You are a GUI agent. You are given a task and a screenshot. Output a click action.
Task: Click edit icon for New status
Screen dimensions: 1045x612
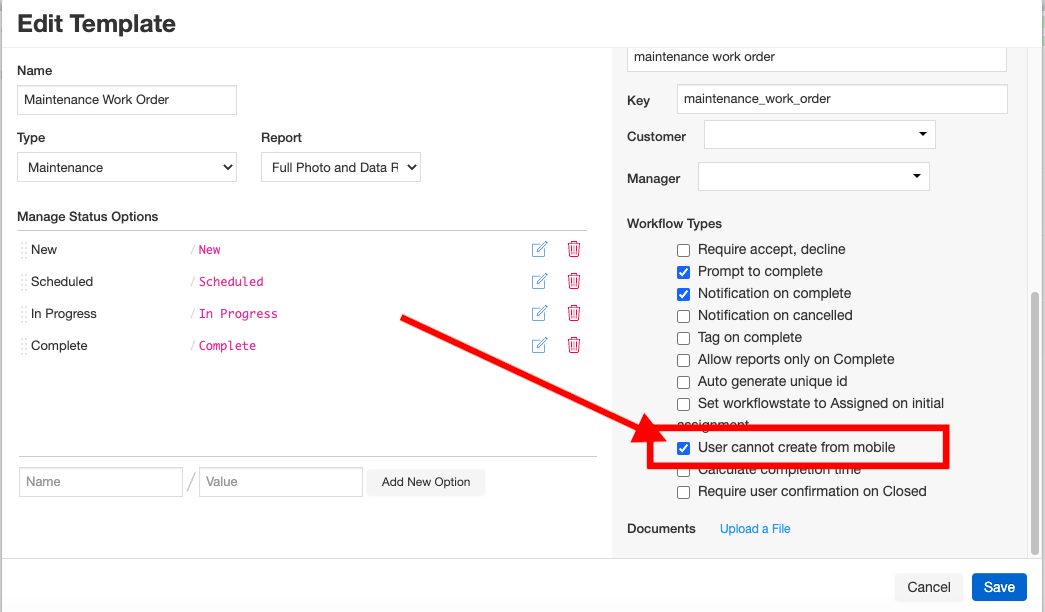click(x=539, y=250)
